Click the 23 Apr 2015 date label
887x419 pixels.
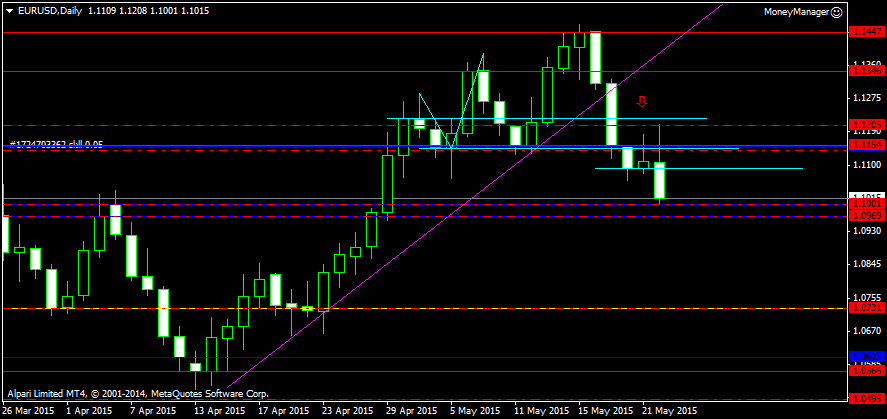(348, 410)
